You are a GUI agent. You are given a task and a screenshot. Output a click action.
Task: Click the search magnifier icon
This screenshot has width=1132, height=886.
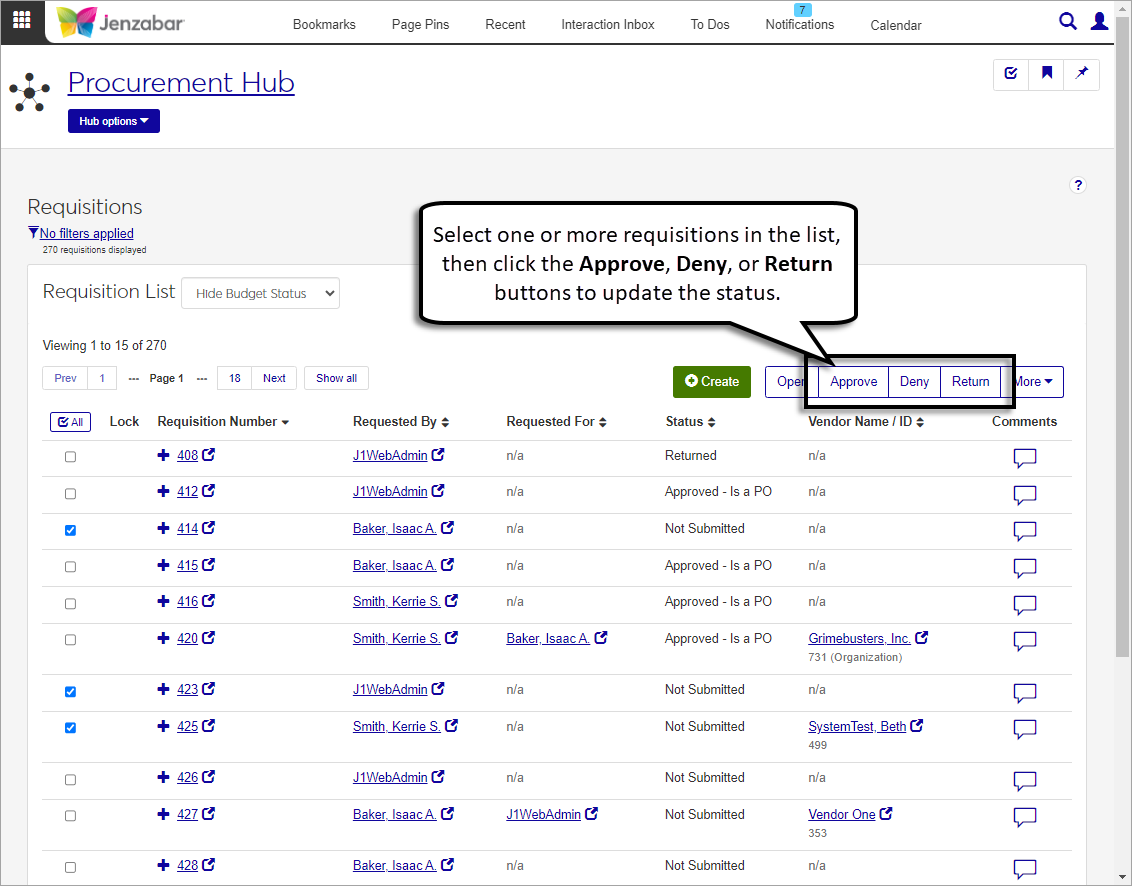(1068, 21)
